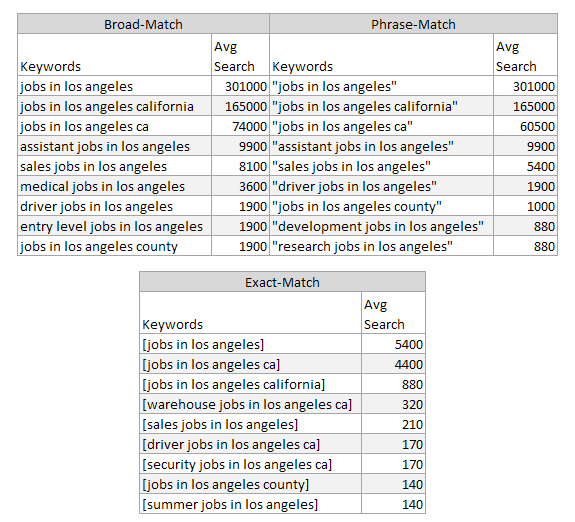
Task: Select the Phrase-Match header cell
Action: 413,24
